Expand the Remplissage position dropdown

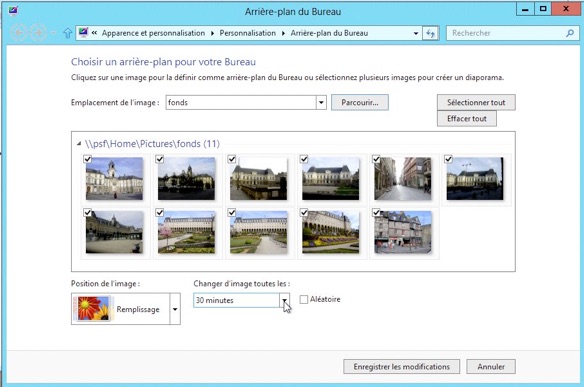click(175, 309)
